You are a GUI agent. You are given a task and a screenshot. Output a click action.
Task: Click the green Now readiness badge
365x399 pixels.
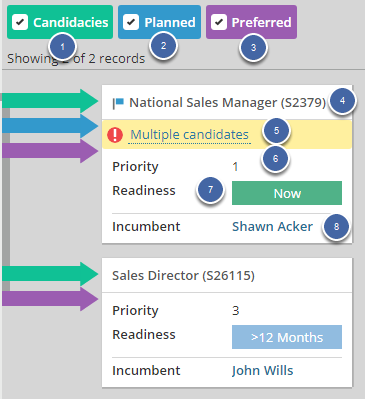(287, 193)
